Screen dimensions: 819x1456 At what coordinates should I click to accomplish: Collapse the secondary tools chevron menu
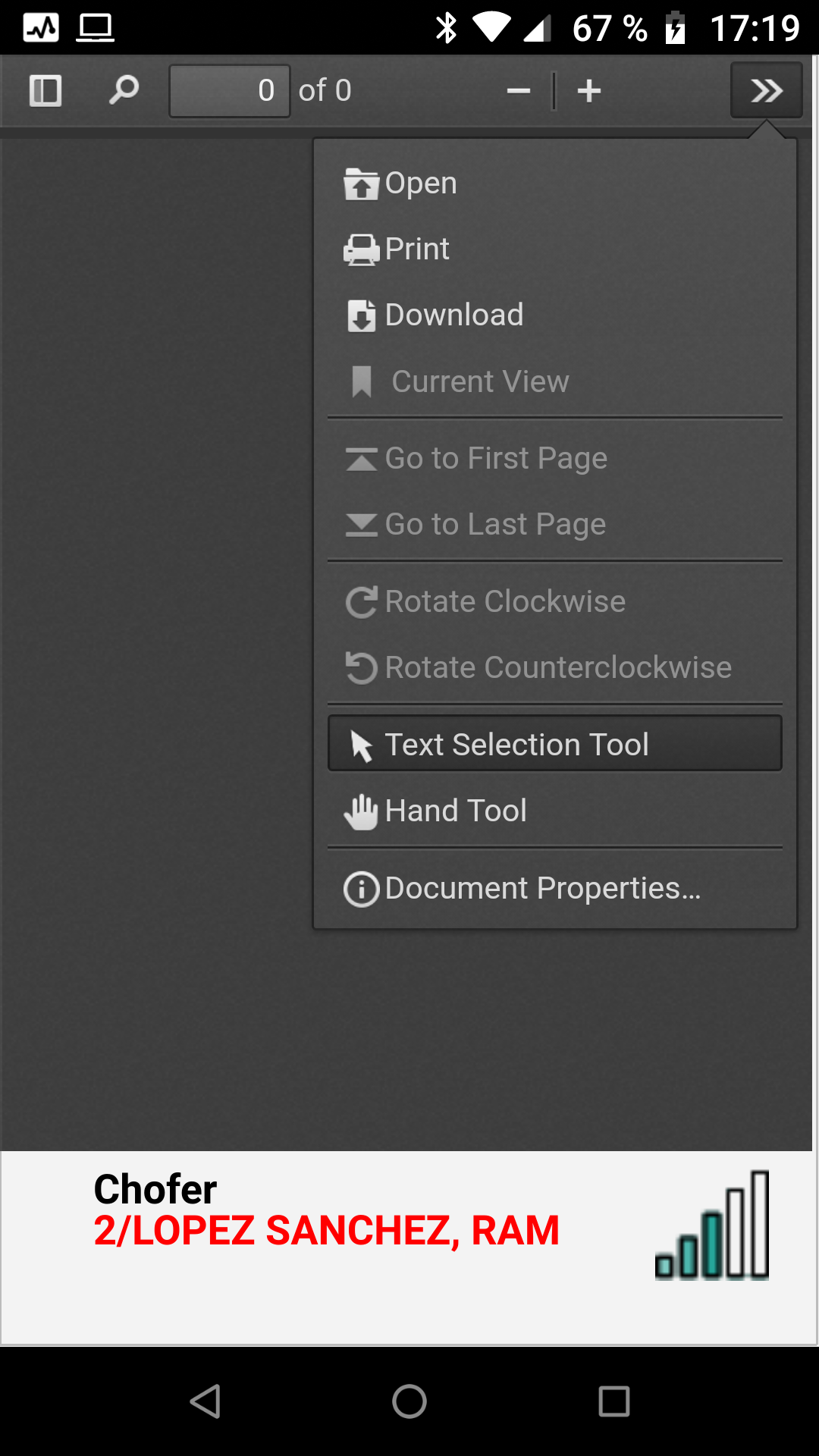click(766, 91)
